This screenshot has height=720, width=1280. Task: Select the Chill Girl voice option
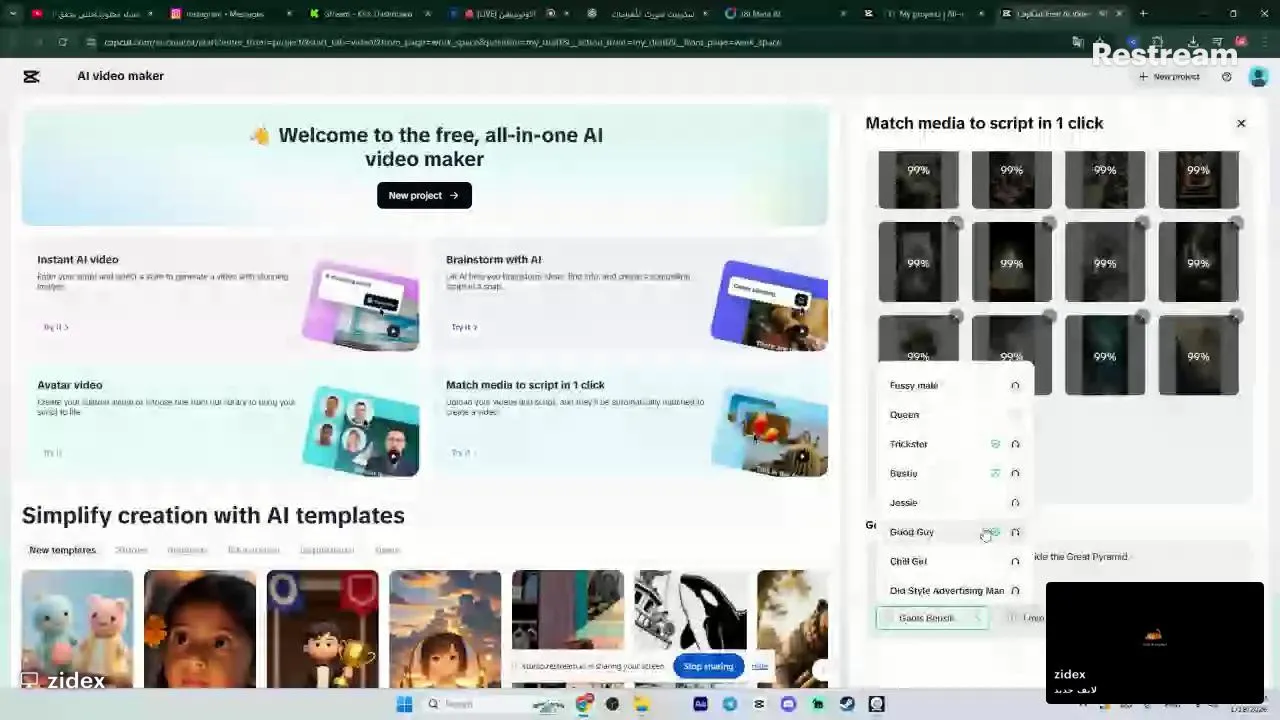click(954, 561)
